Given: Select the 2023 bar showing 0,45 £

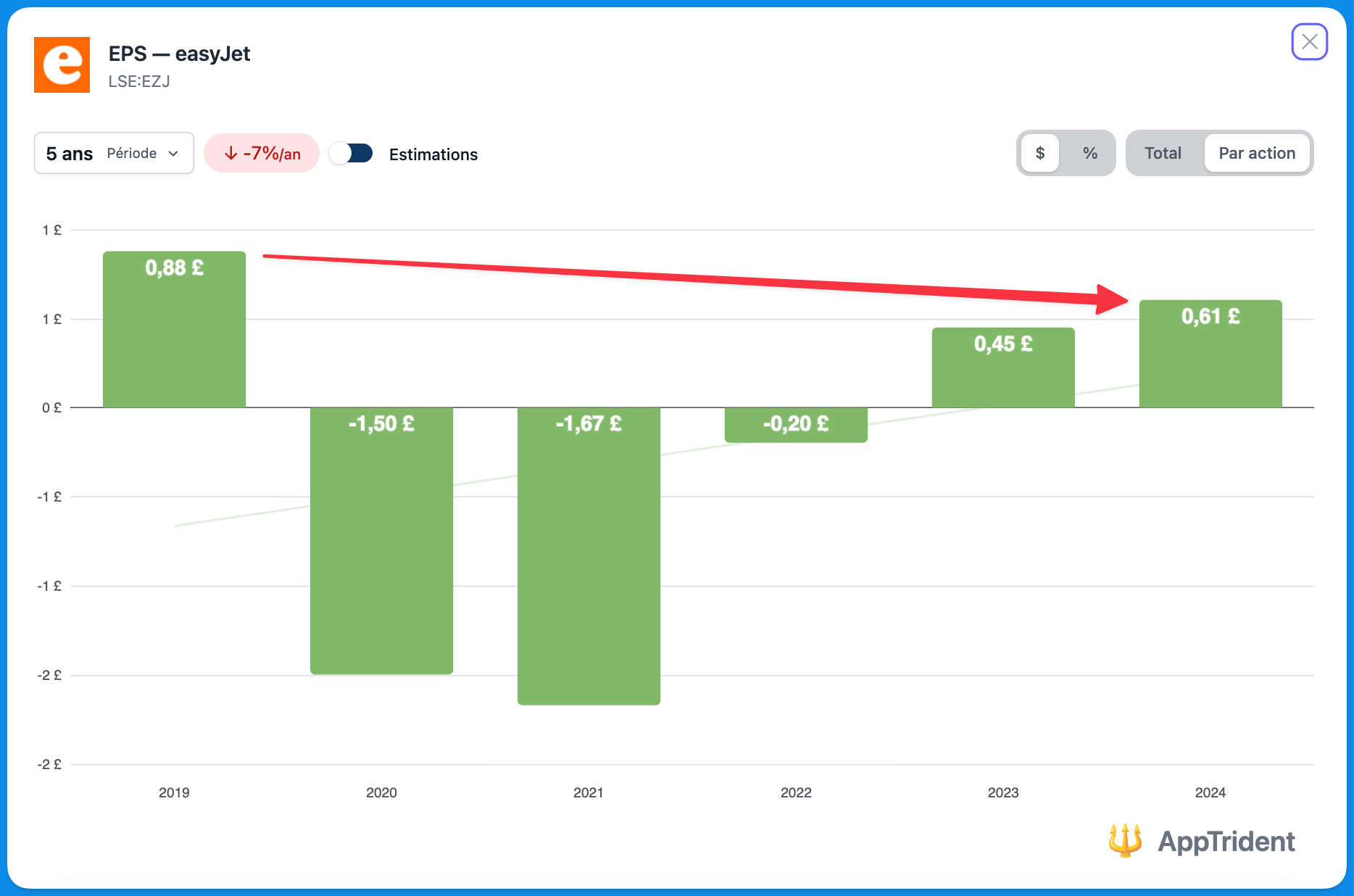Looking at the screenshot, I should 1003,368.
